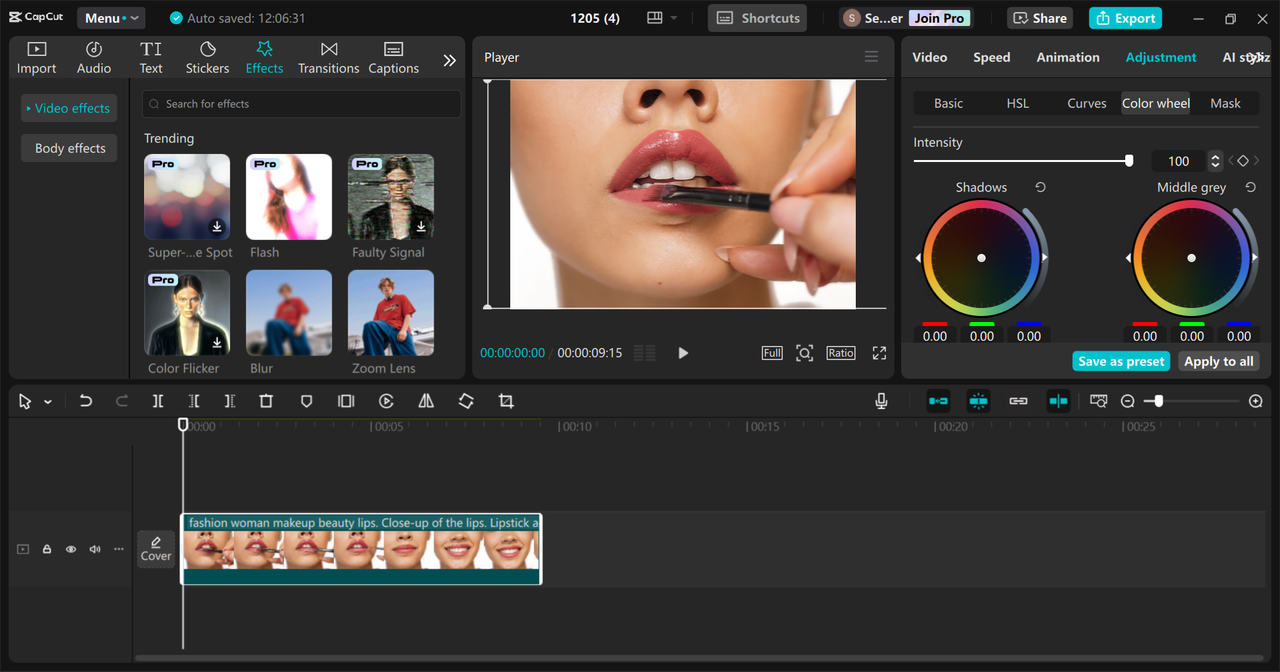Click Save as preset button
Image resolution: width=1280 pixels, height=672 pixels.
1121,361
